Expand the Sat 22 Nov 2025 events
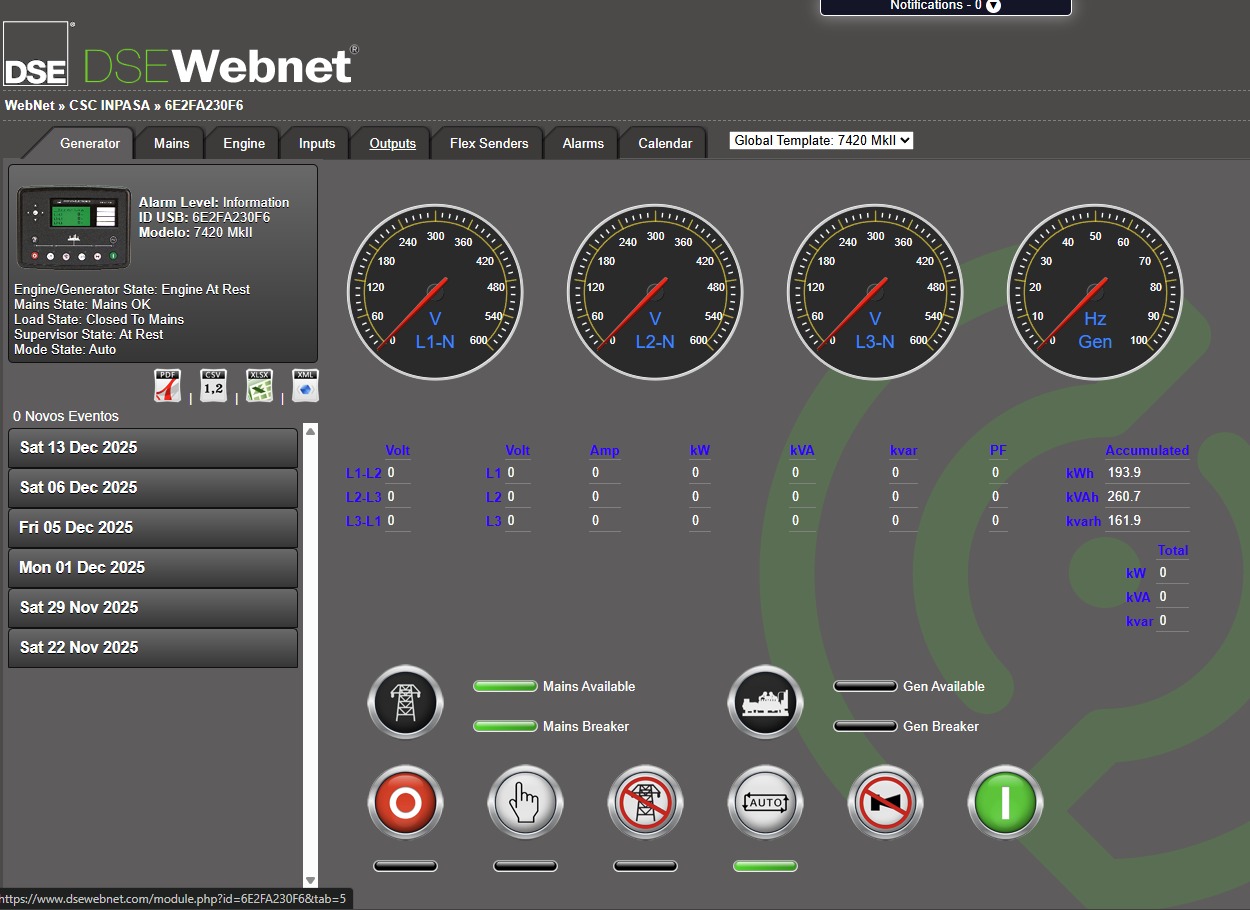Image resolution: width=1250 pixels, height=910 pixels. coord(153,648)
